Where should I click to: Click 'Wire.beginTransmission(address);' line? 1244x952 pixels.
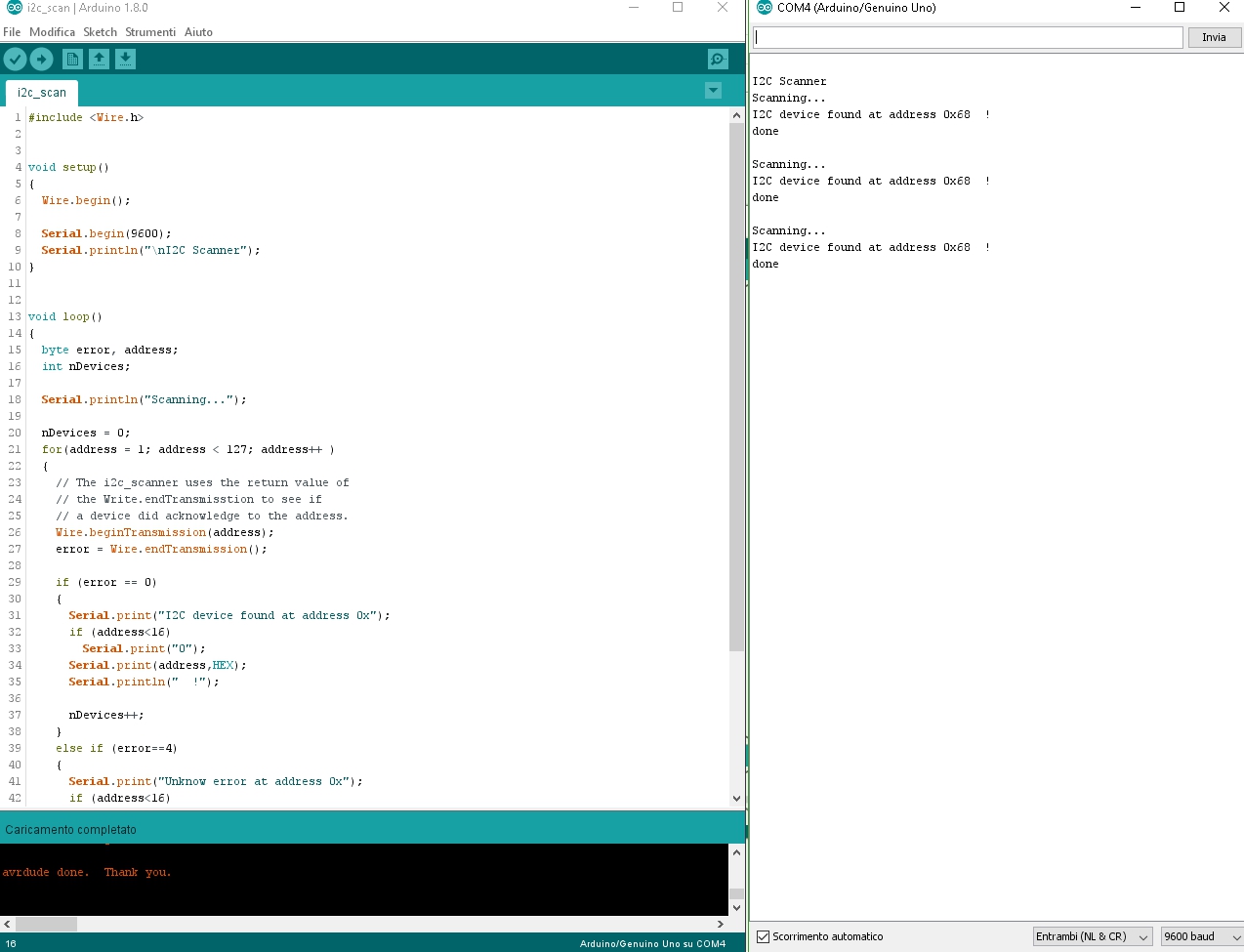tap(164, 532)
